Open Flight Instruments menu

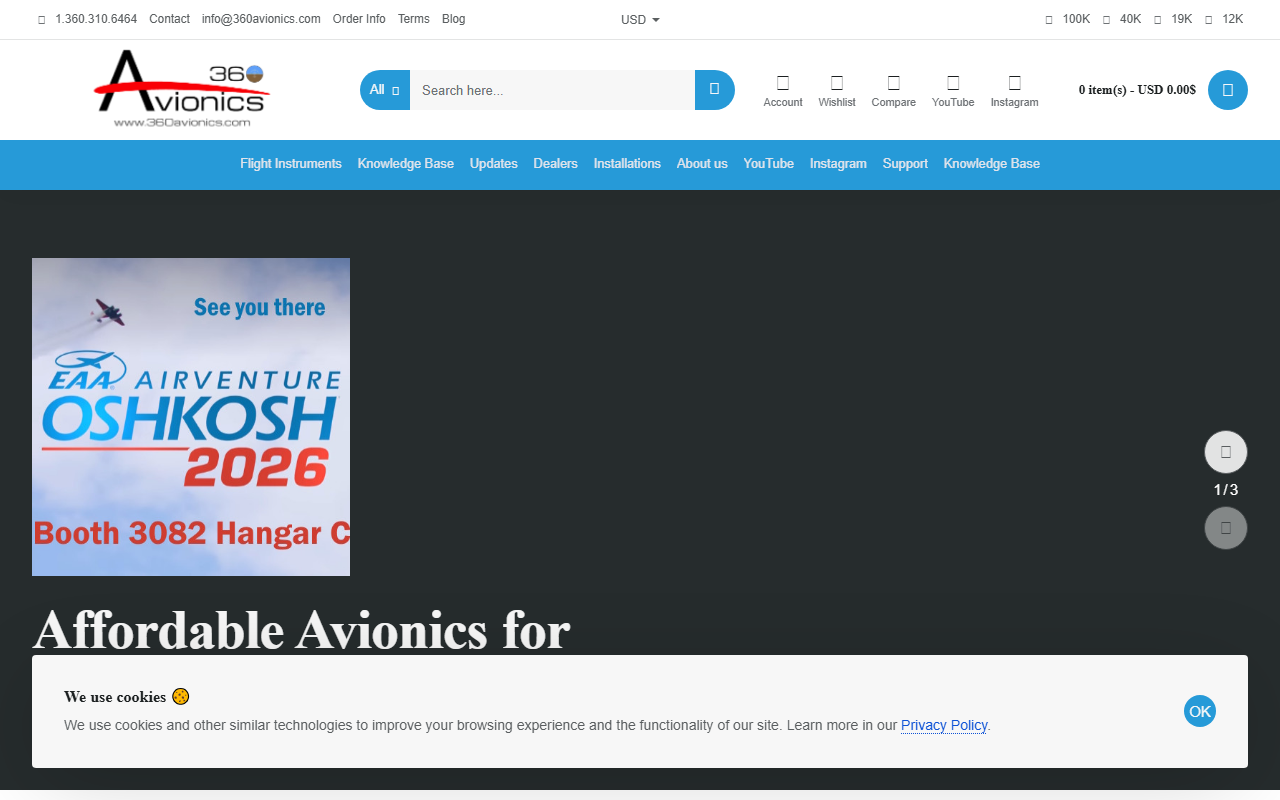click(x=291, y=164)
